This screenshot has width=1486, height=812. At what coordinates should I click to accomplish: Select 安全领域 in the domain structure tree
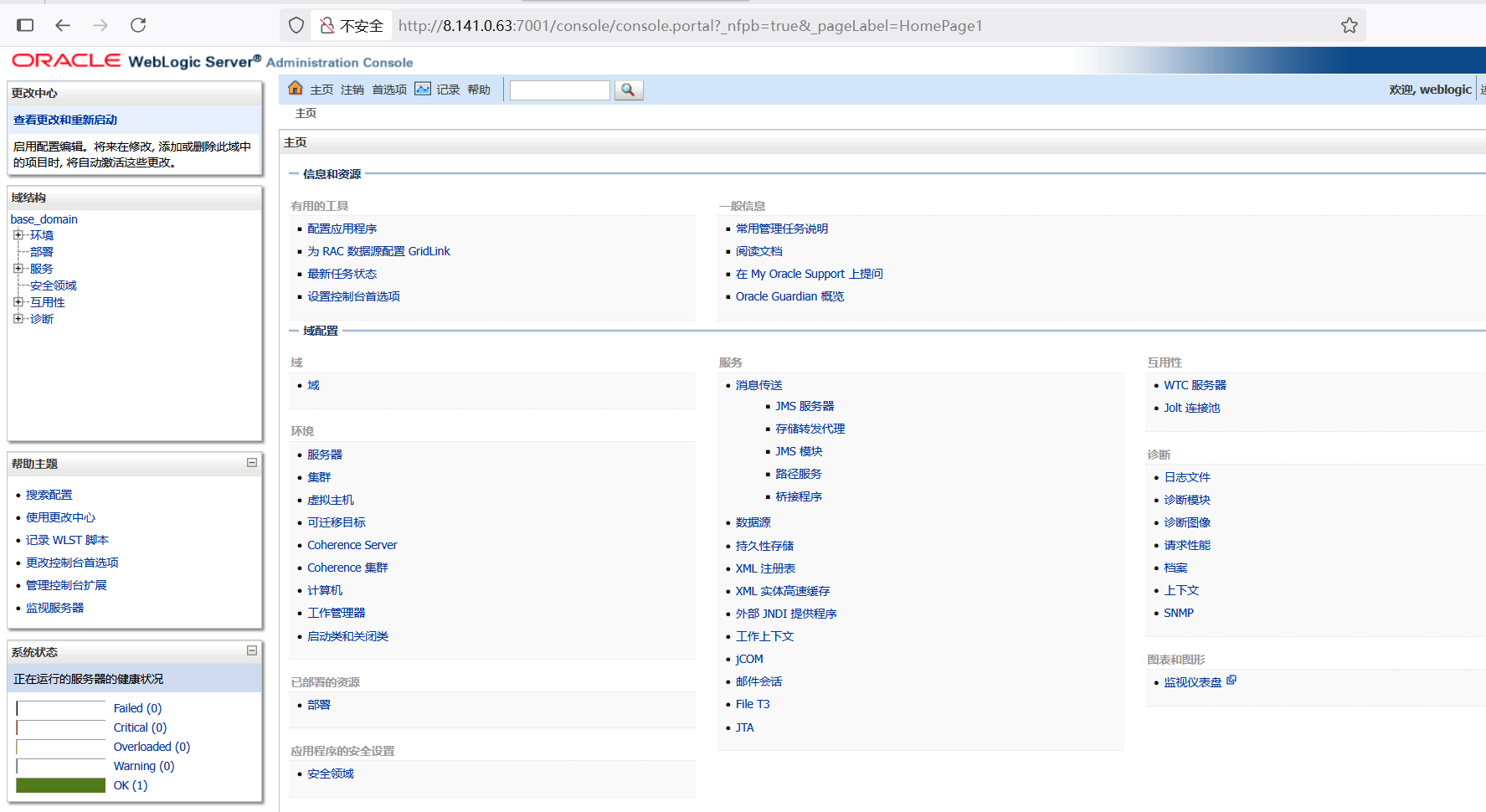[x=53, y=285]
